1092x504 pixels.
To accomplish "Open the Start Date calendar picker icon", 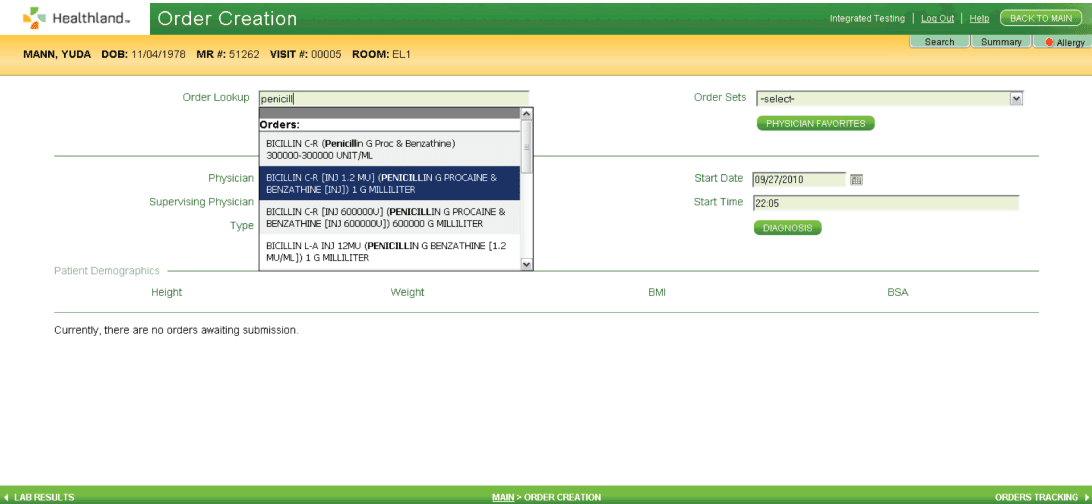I will [x=856, y=180].
